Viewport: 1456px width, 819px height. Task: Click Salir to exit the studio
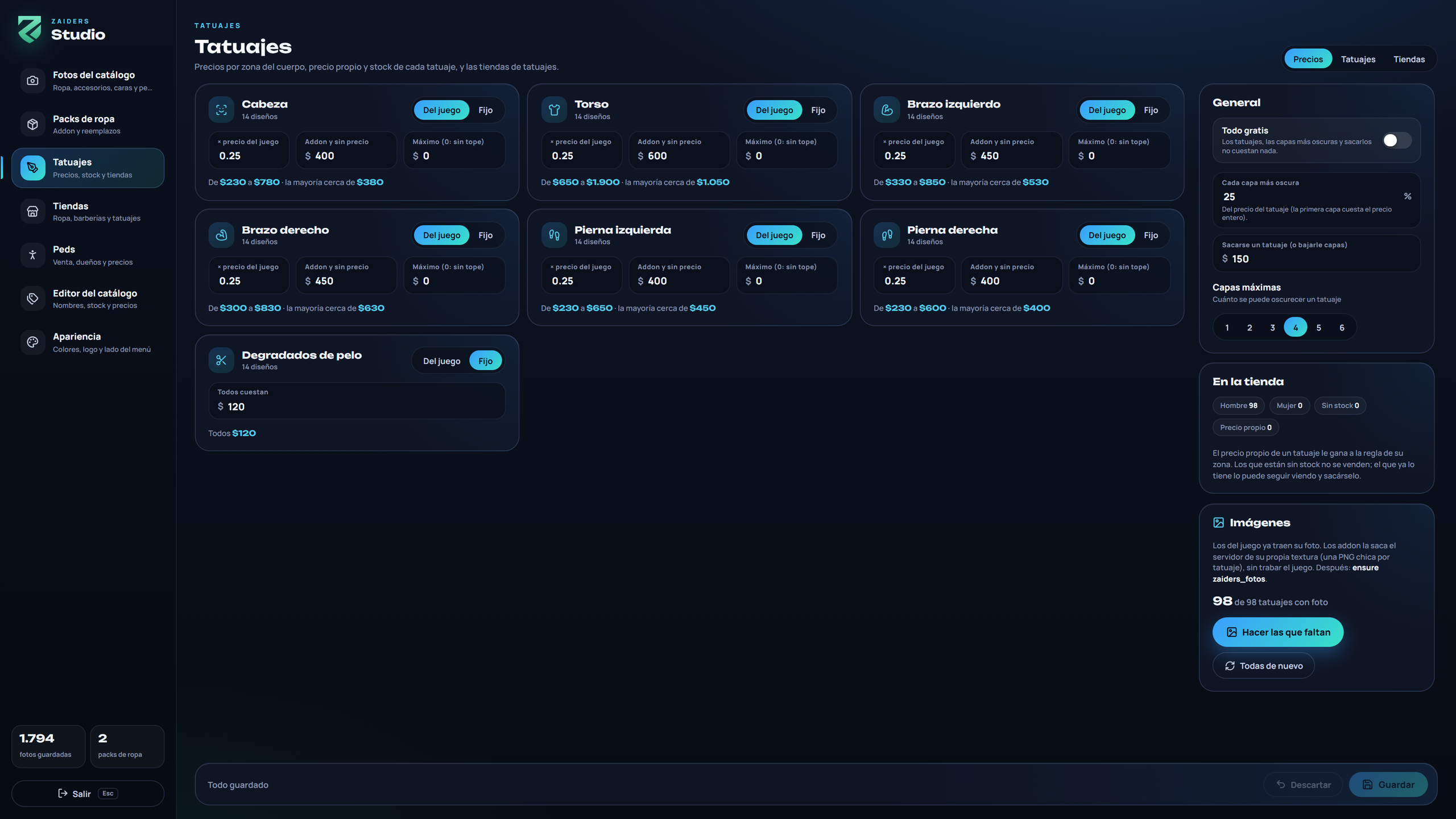[x=88, y=793]
